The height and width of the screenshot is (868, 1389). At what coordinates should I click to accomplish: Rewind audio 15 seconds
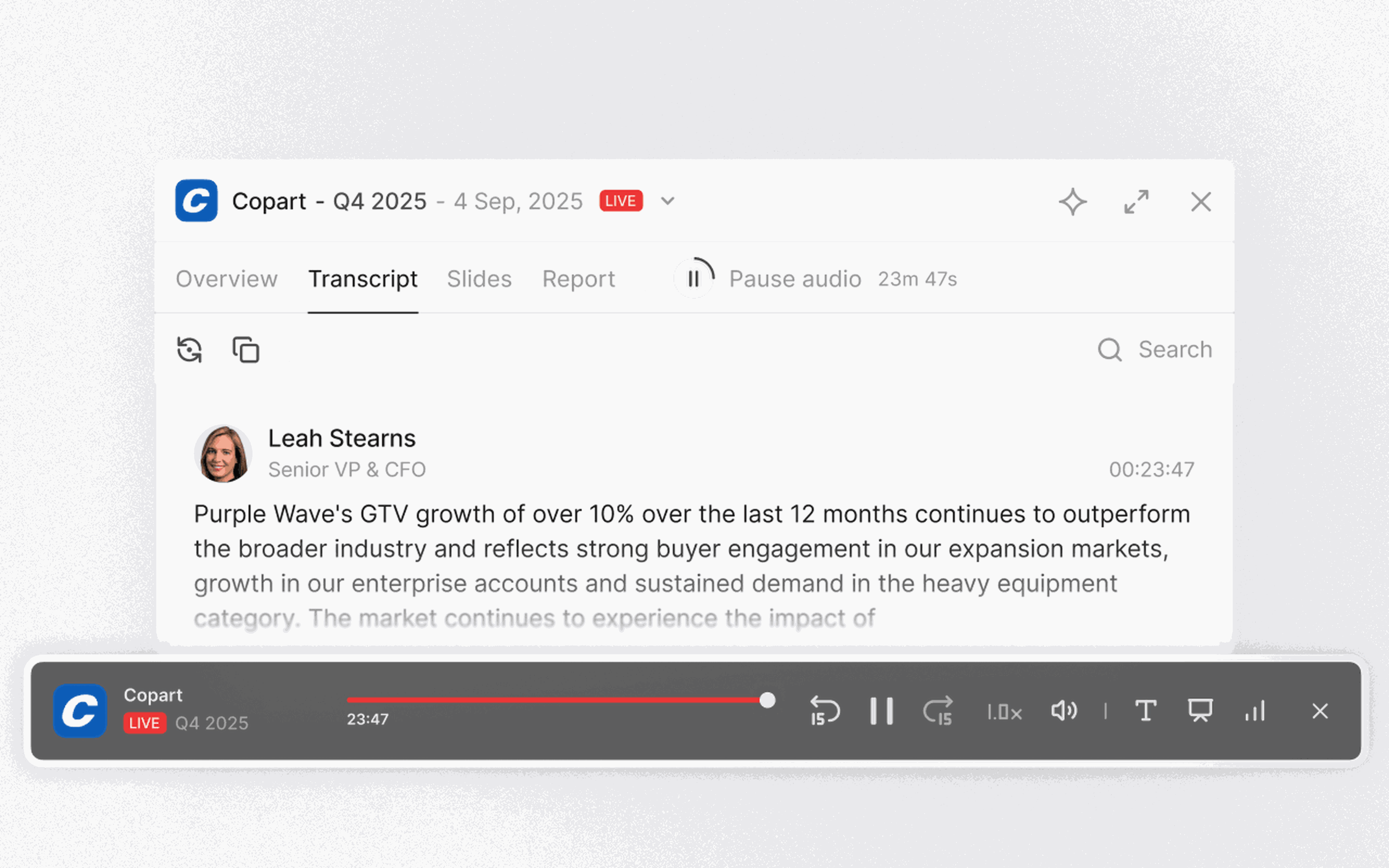click(824, 711)
